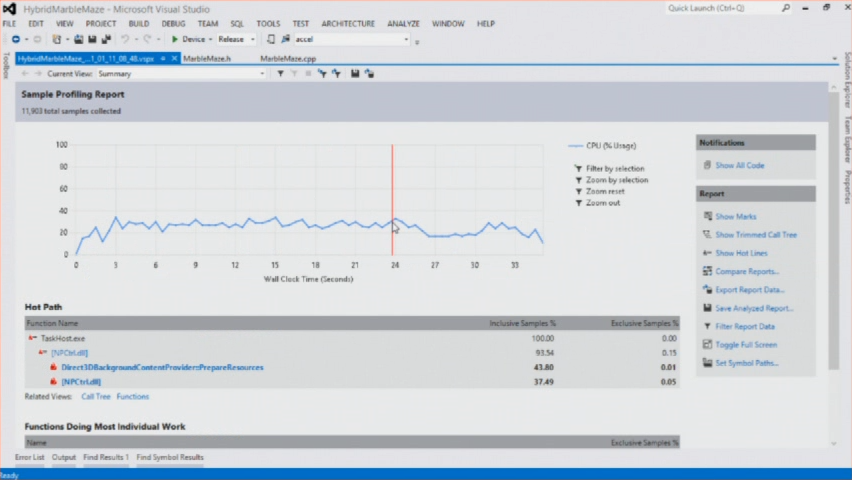Open the DEBUG menu

(x=173, y=23)
